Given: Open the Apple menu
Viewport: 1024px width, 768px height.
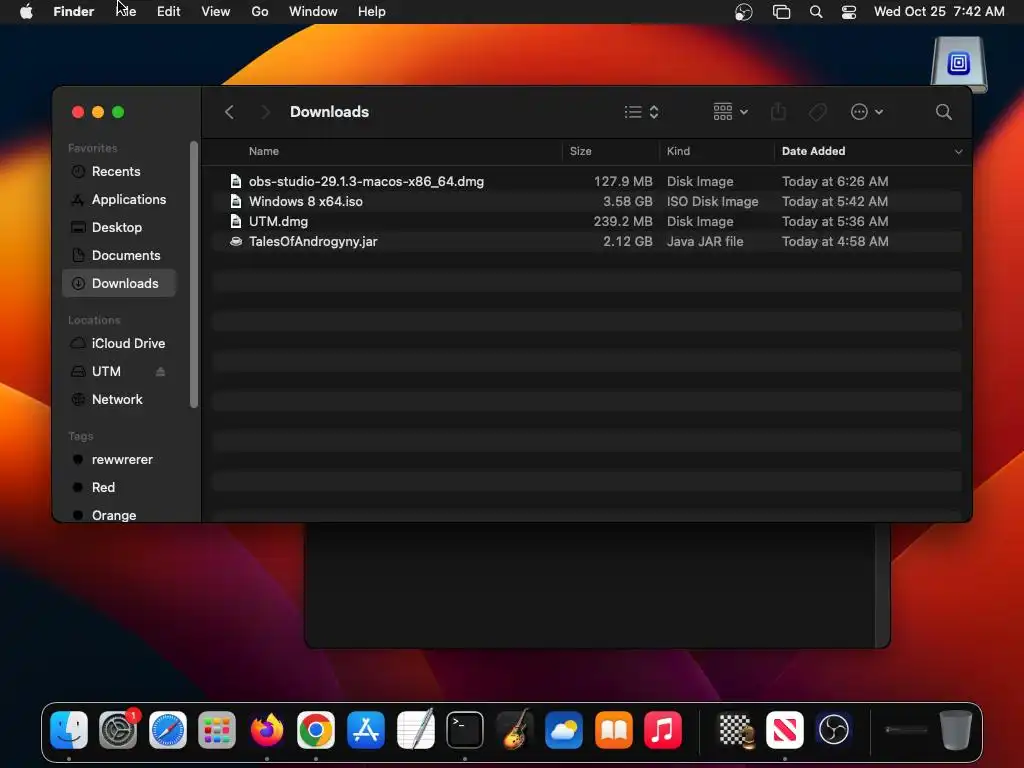Looking at the screenshot, I should click(x=26, y=12).
